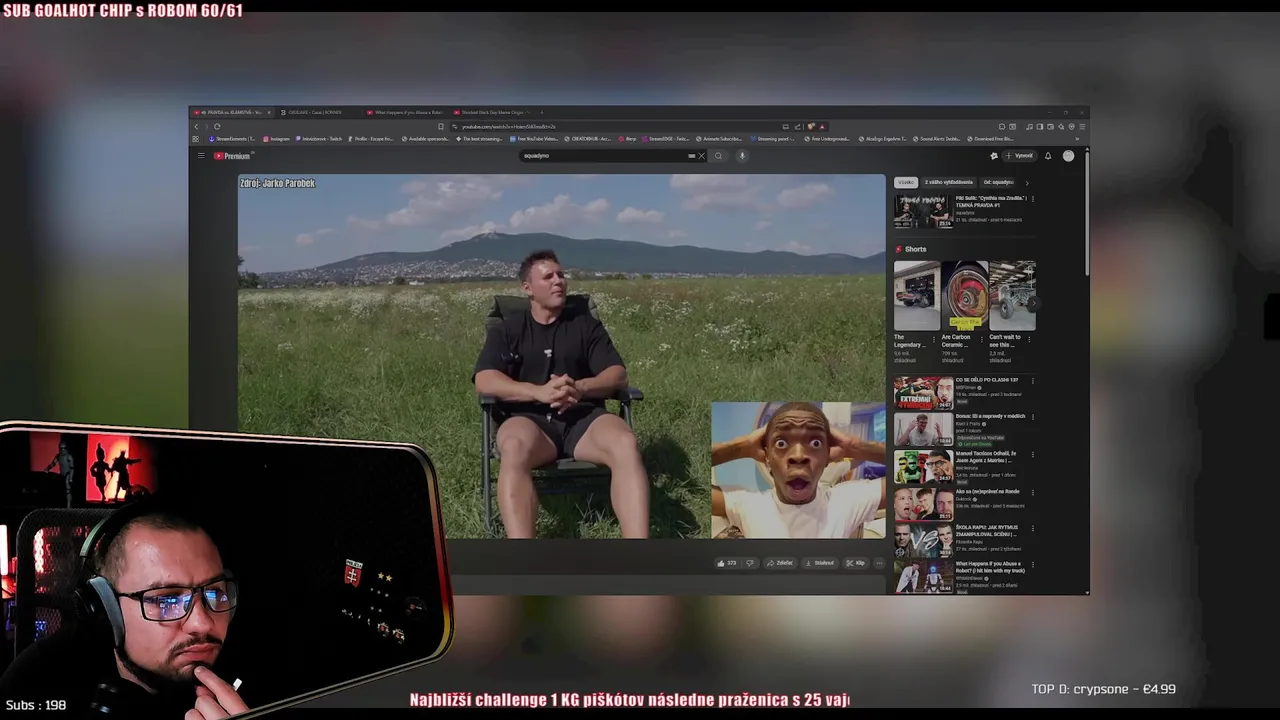Show more filter chips with arrow
The height and width of the screenshot is (720, 1280).
click(x=1026, y=183)
